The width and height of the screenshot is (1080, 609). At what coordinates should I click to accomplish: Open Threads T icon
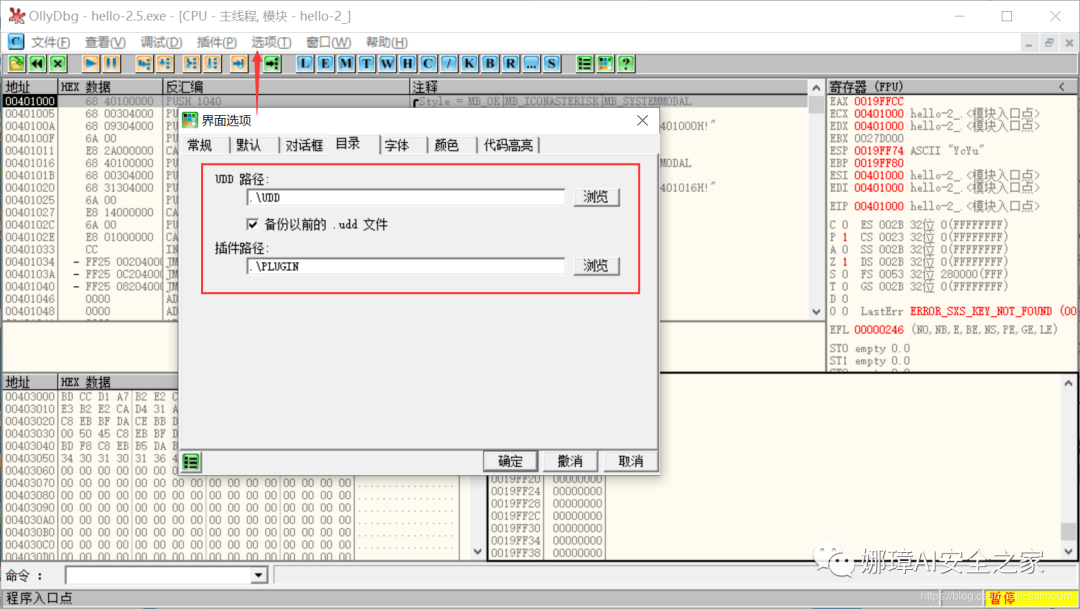click(366, 64)
